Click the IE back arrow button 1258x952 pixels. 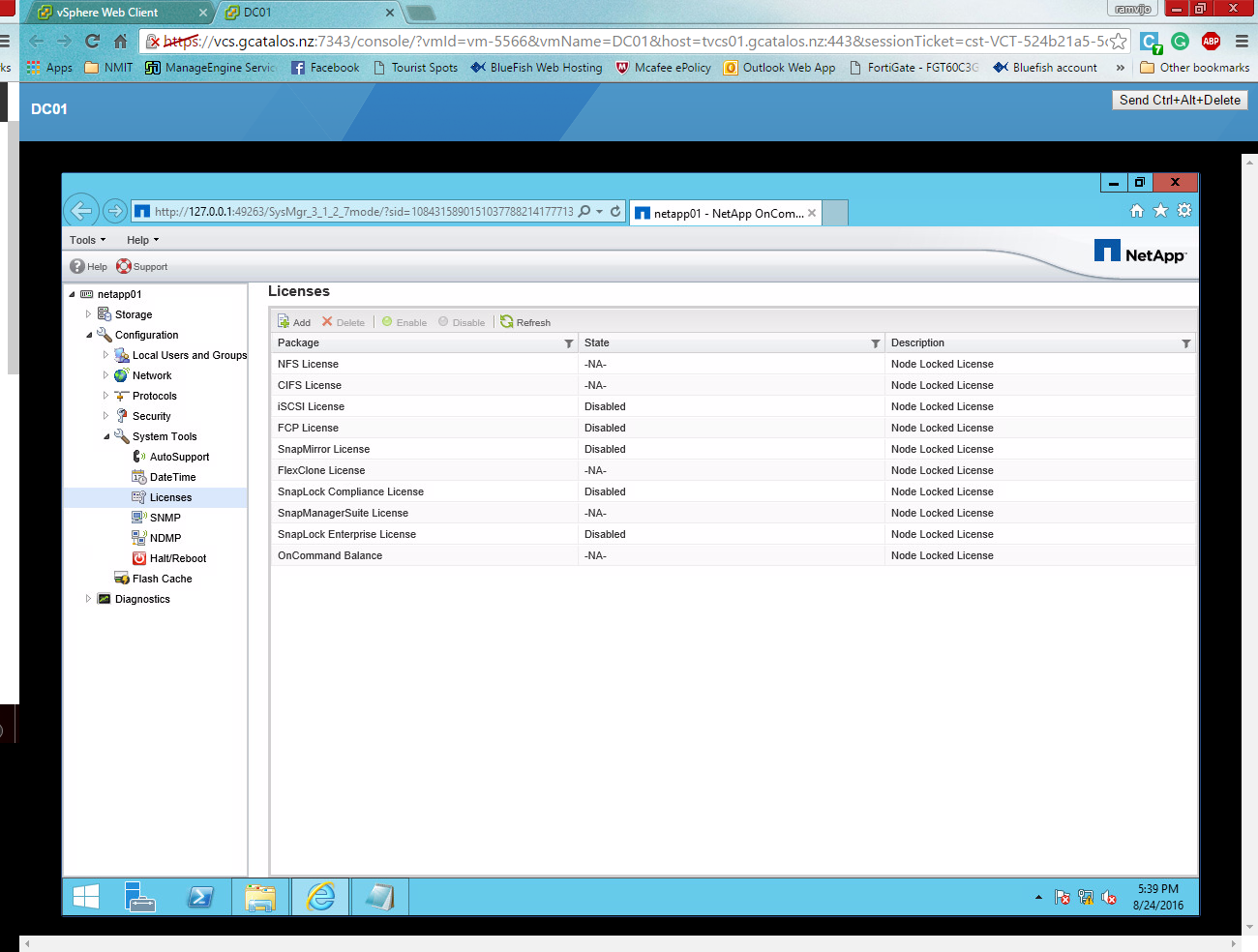tap(81, 210)
